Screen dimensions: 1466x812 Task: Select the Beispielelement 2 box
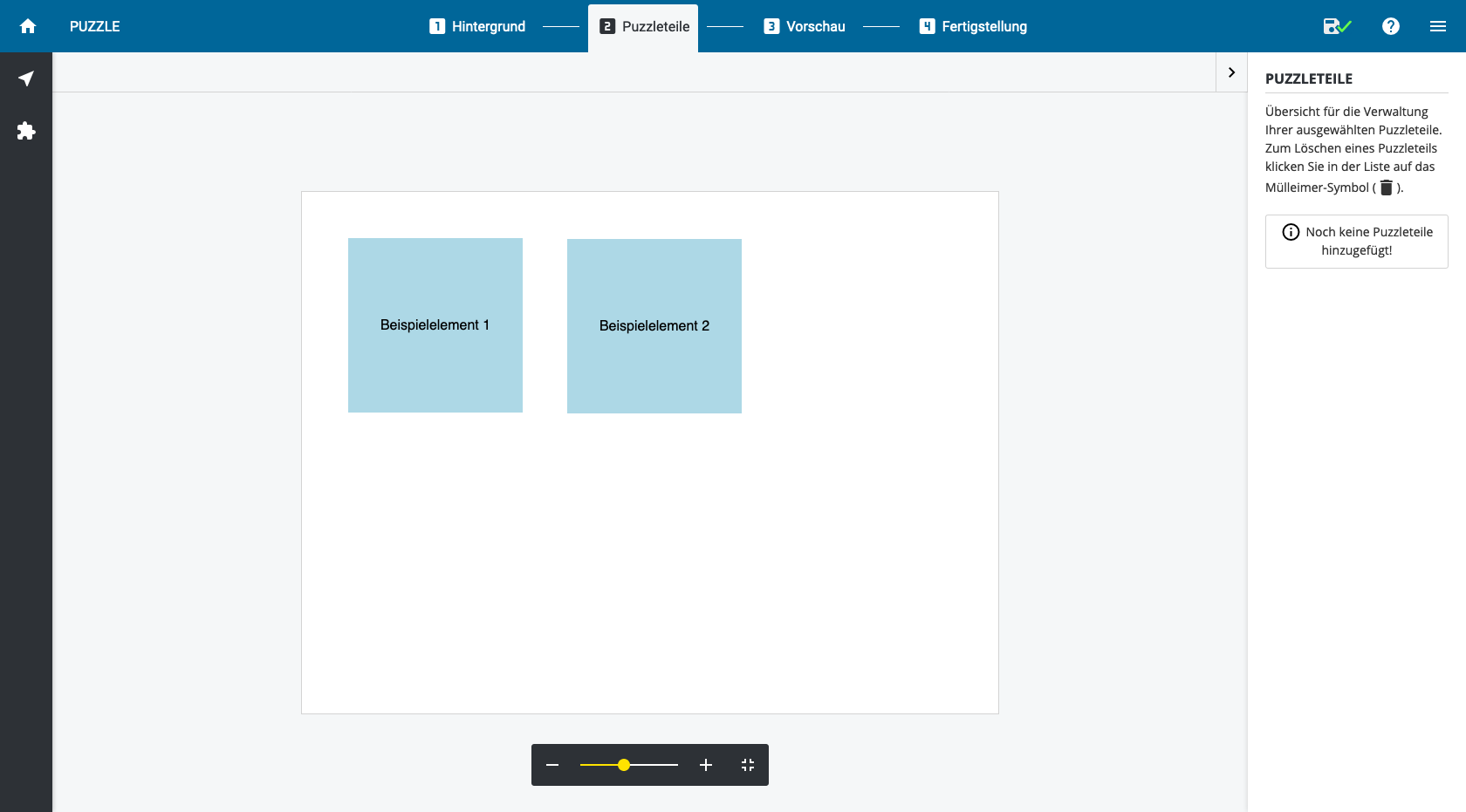pos(654,326)
